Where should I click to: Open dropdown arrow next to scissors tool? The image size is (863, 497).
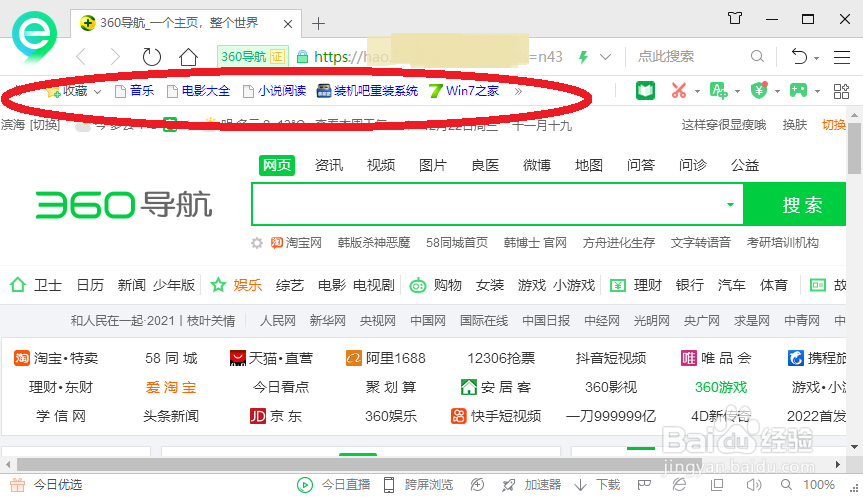click(x=697, y=91)
